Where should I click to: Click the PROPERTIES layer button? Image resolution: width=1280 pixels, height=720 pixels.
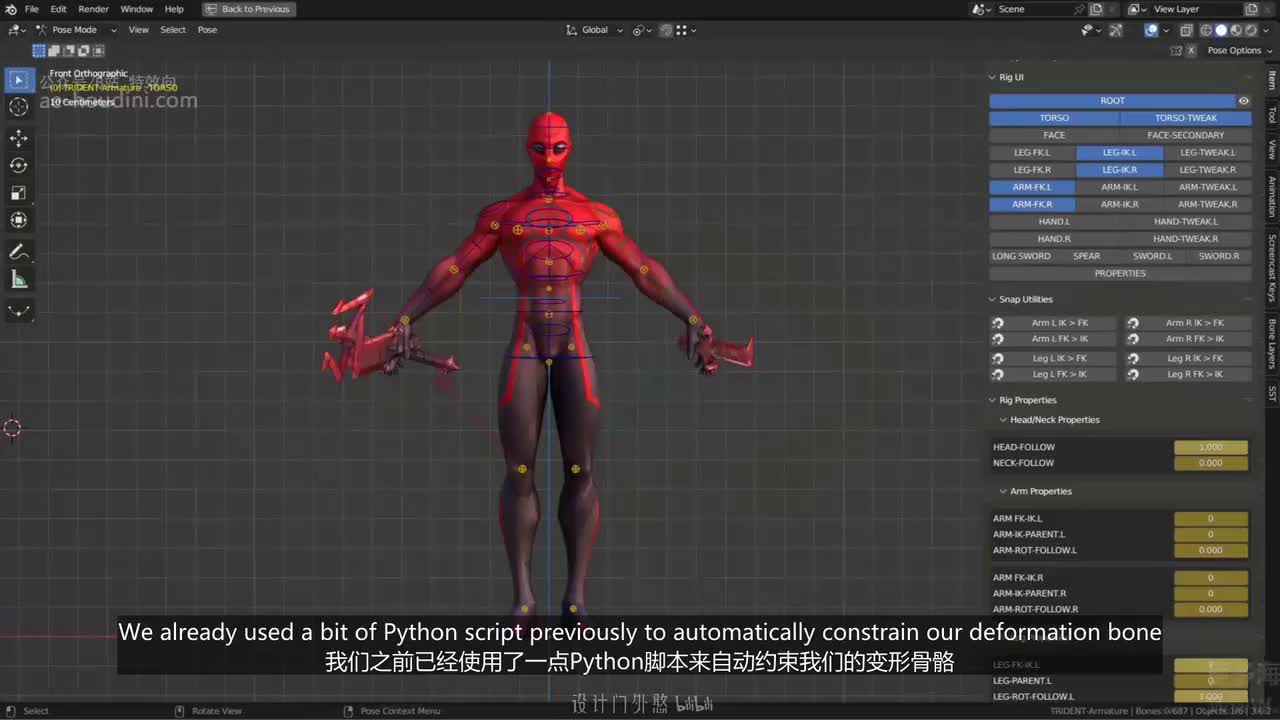point(1120,273)
